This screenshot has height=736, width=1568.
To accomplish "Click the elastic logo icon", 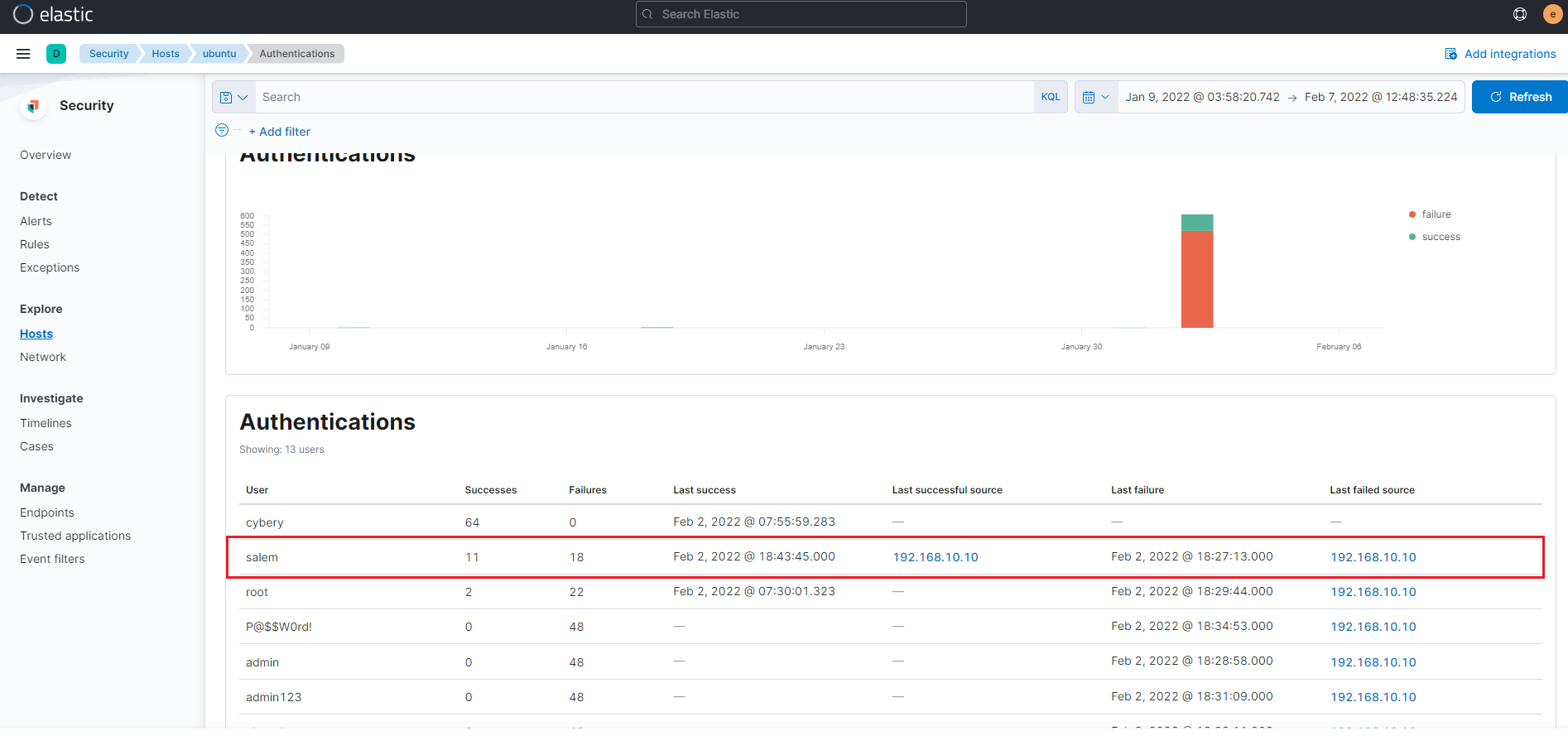I will (23, 15).
